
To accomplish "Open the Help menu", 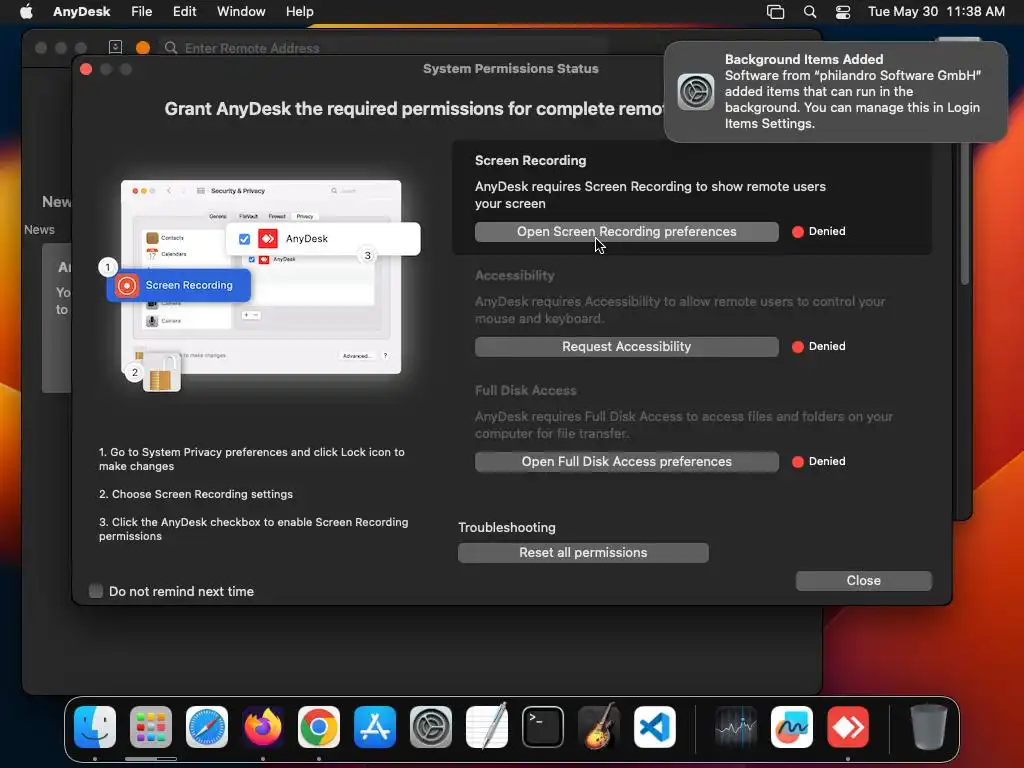I will [x=300, y=12].
